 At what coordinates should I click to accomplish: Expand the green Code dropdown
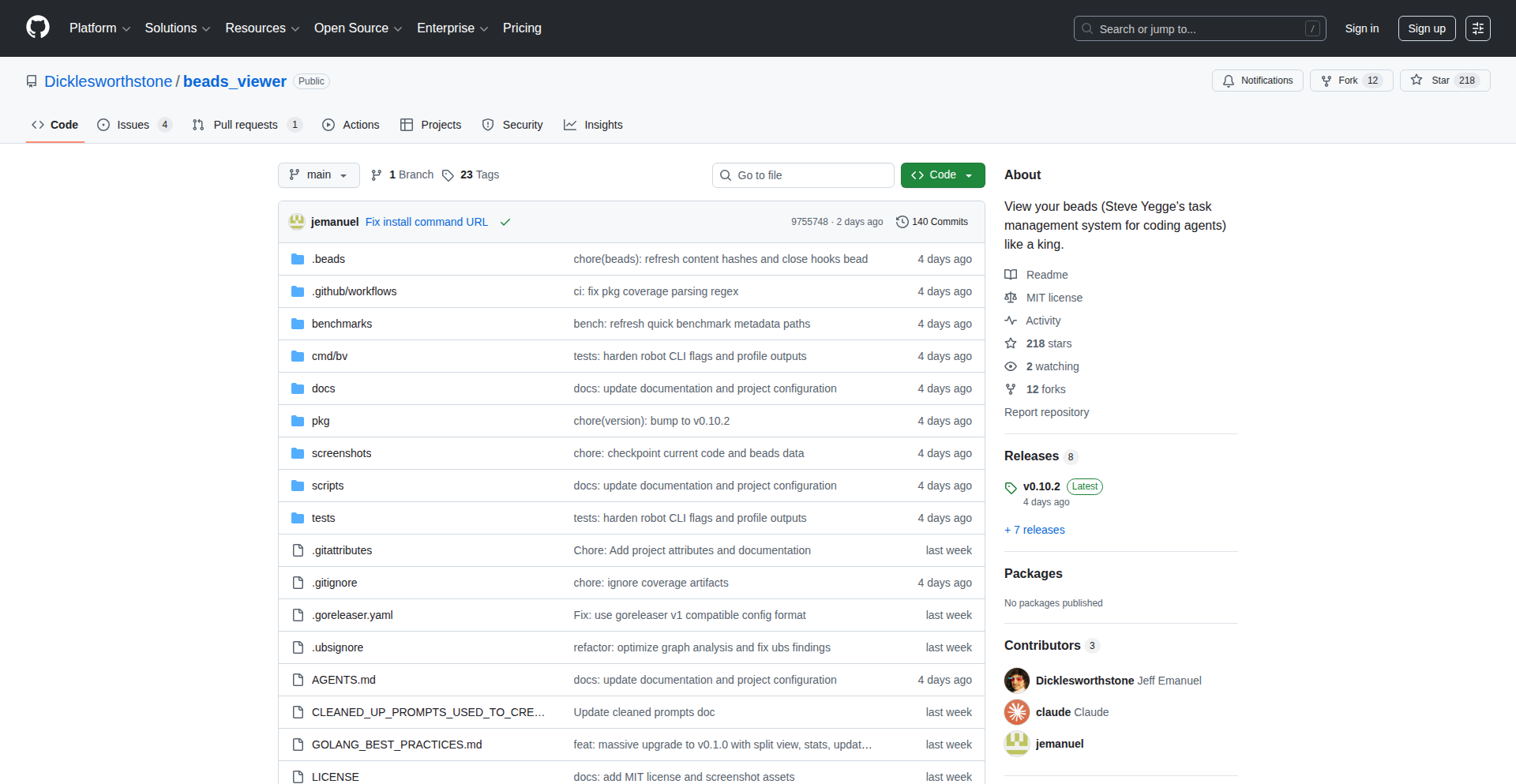(942, 175)
